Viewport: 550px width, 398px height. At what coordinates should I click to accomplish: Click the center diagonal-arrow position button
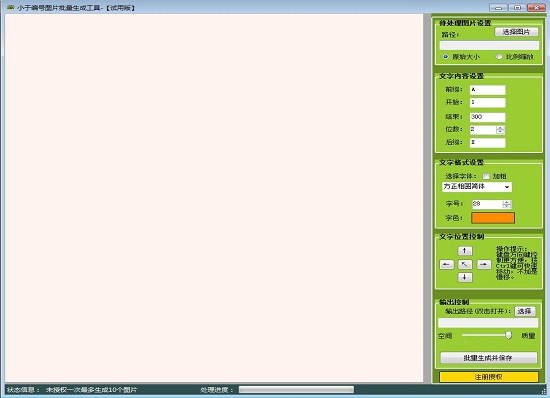[465, 264]
